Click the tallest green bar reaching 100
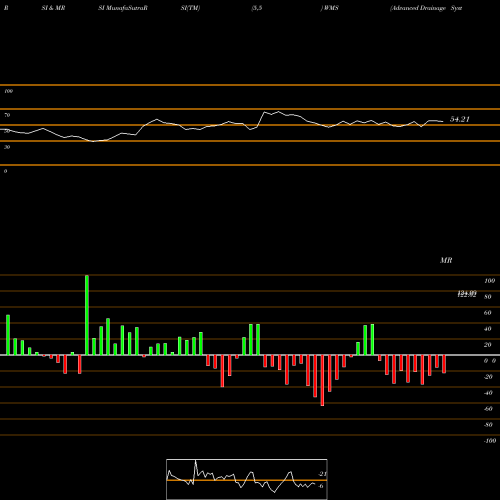 [87, 315]
